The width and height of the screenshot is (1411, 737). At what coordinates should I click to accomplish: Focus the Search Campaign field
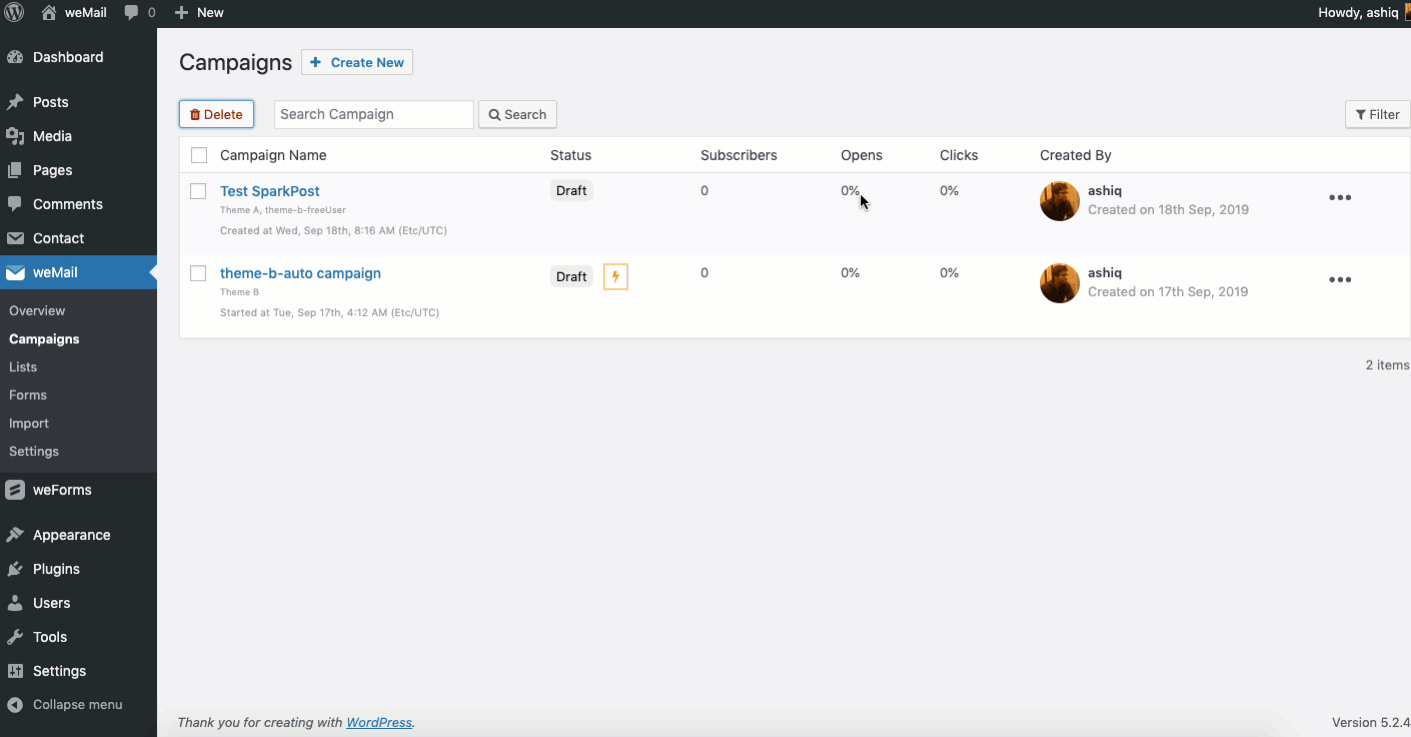pyautogui.click(x=374, y=114)
